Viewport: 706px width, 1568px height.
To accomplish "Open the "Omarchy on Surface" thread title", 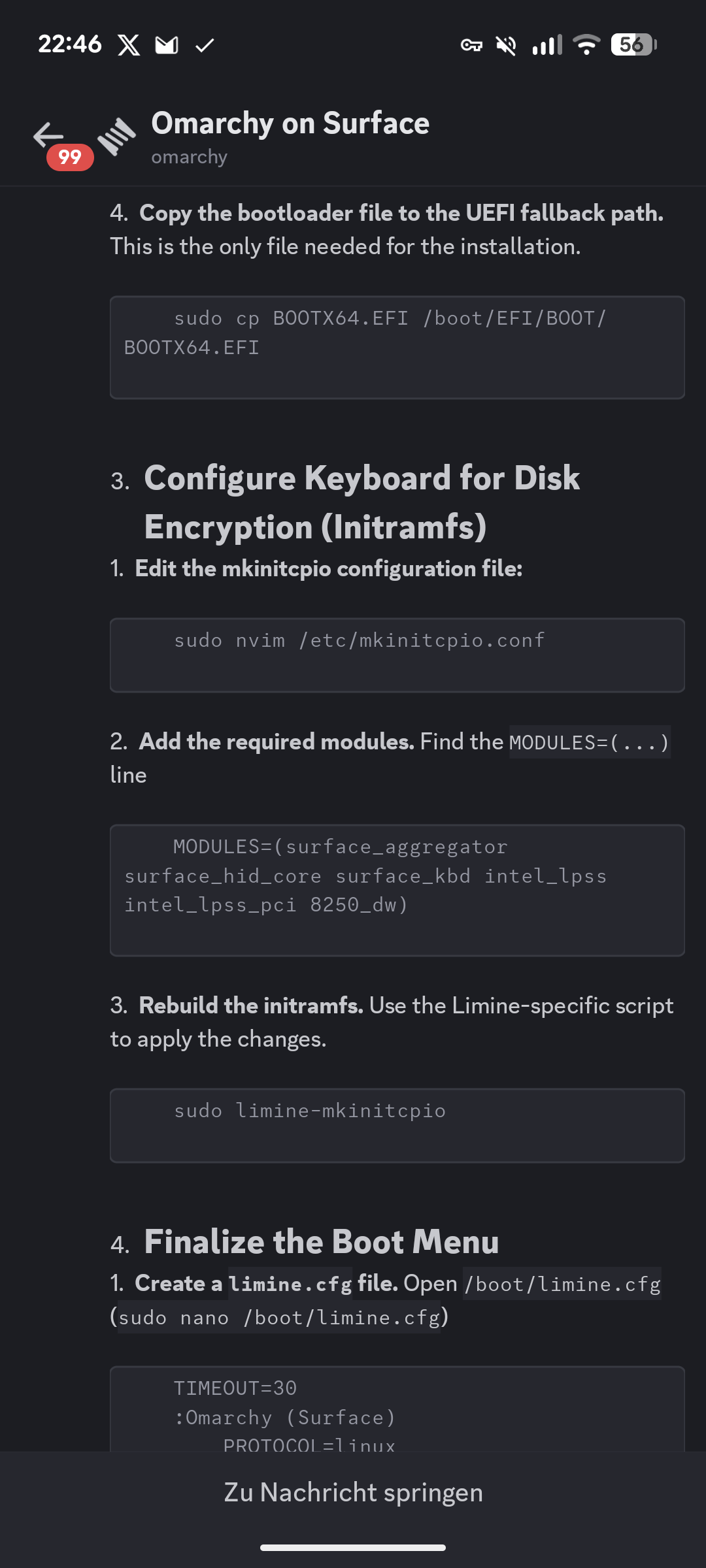I will point(290,123).
